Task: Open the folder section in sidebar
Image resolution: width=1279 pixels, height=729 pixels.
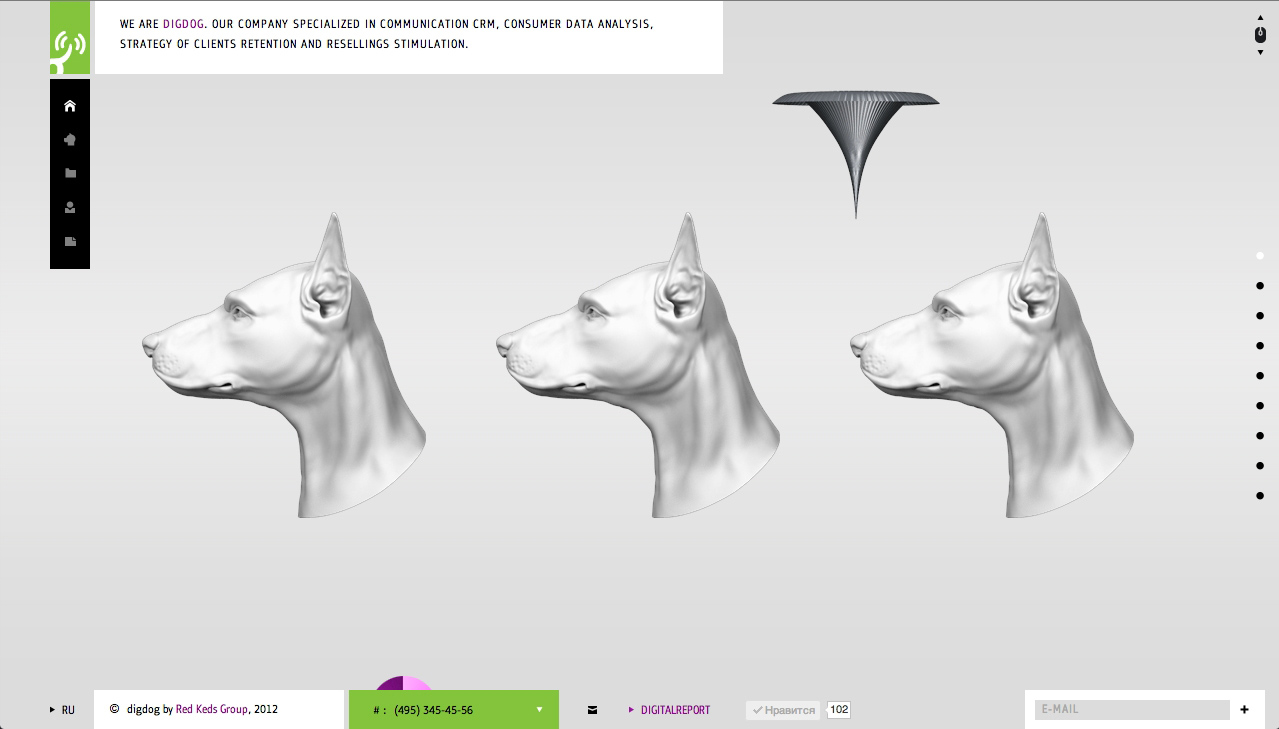Action: click(x=70, y=173)
